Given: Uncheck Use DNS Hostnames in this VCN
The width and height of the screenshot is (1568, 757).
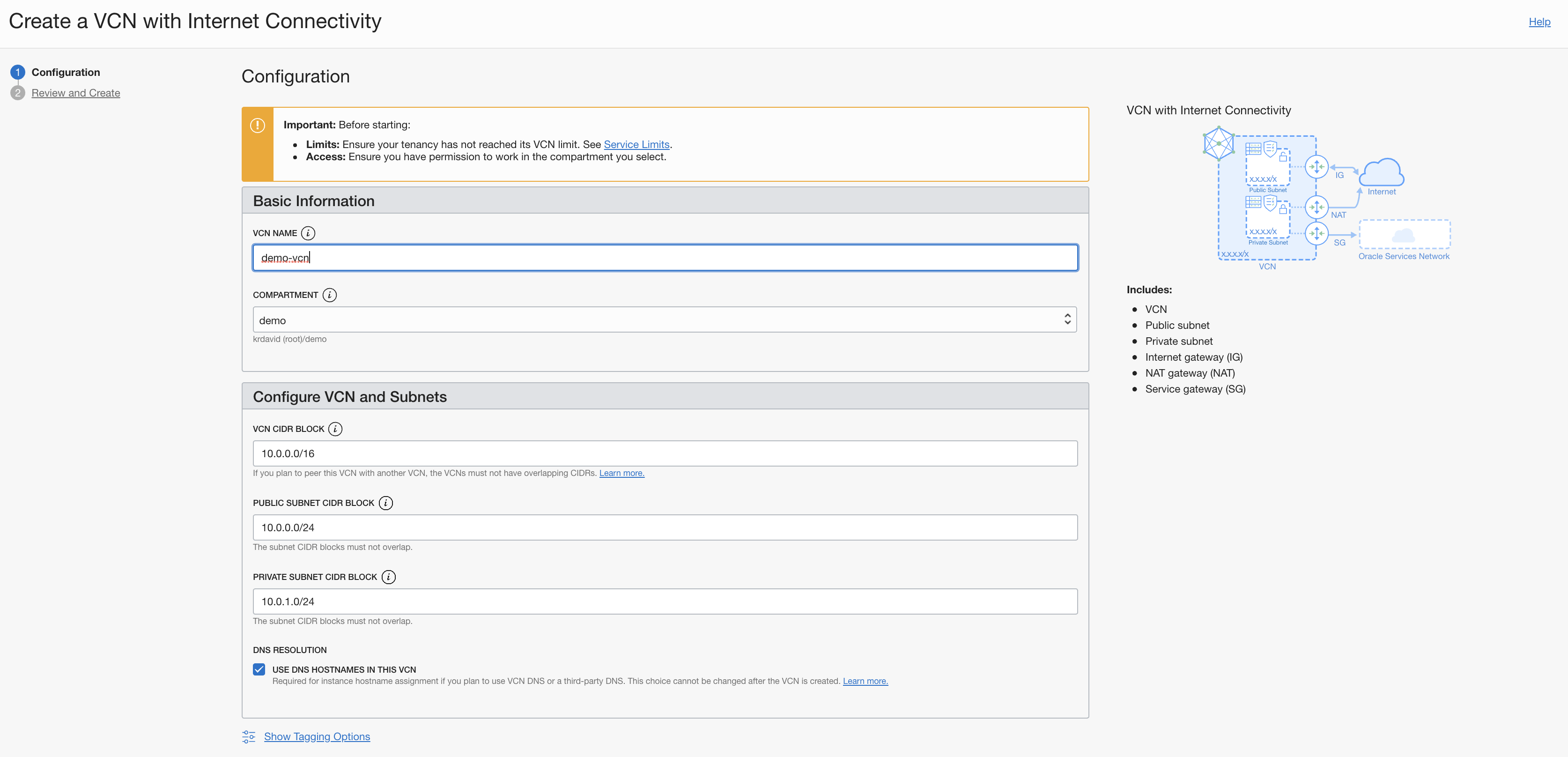Looking at the screenshot, I should point(259,669).
